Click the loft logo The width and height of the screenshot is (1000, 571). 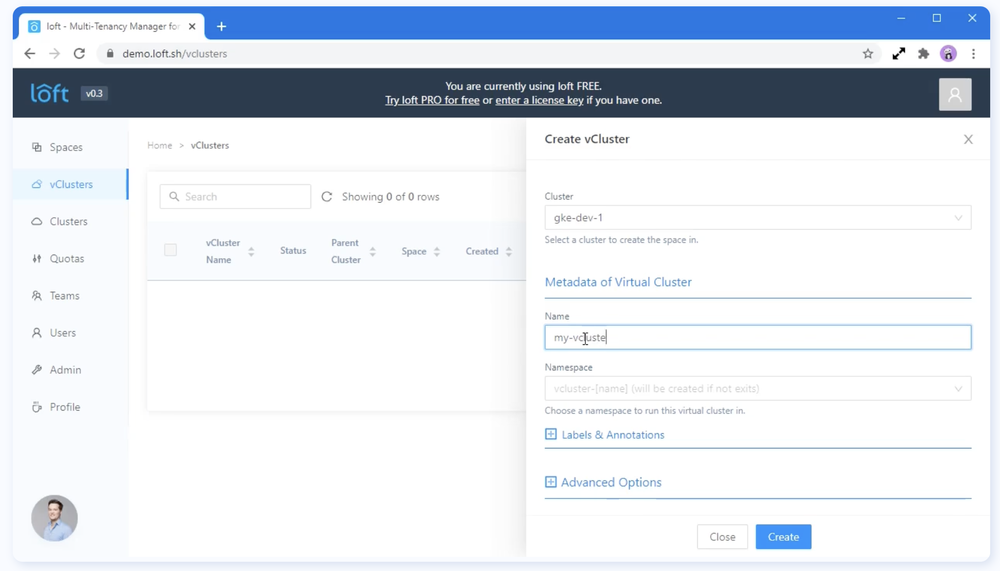pos(50,93)
